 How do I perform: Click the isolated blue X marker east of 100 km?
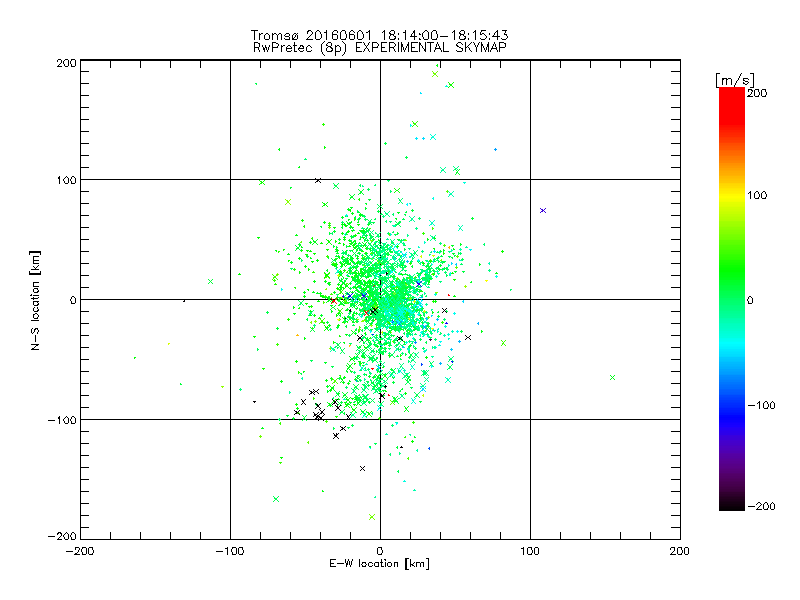543,210
